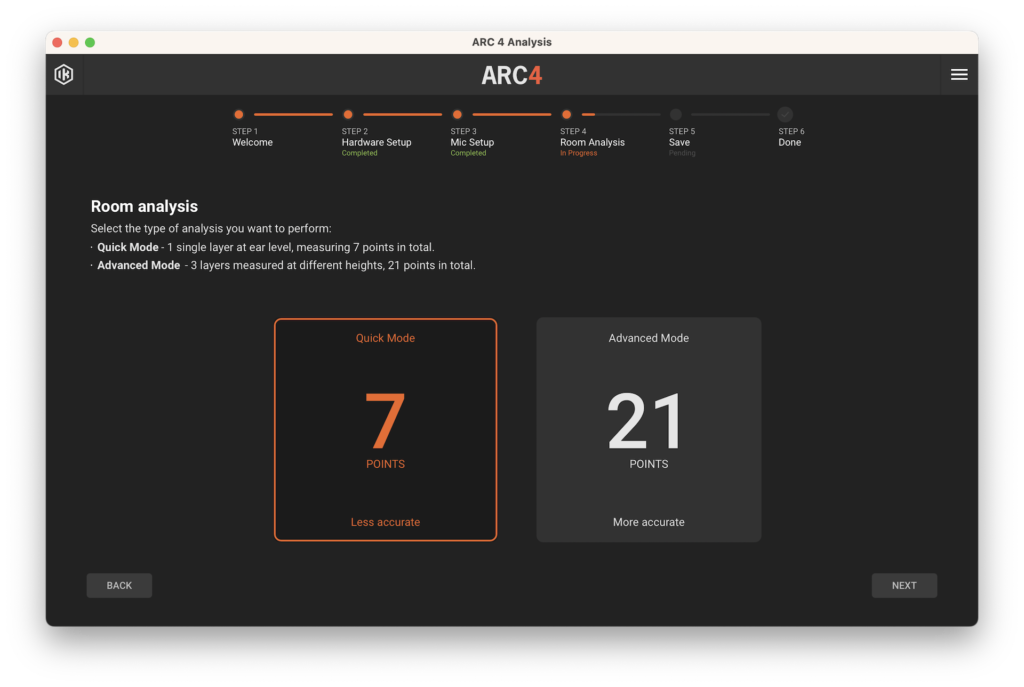Screen dimensions: 1024x687
Task: Click the Step 3 Mic Setup dot
Action: (457, 115)
